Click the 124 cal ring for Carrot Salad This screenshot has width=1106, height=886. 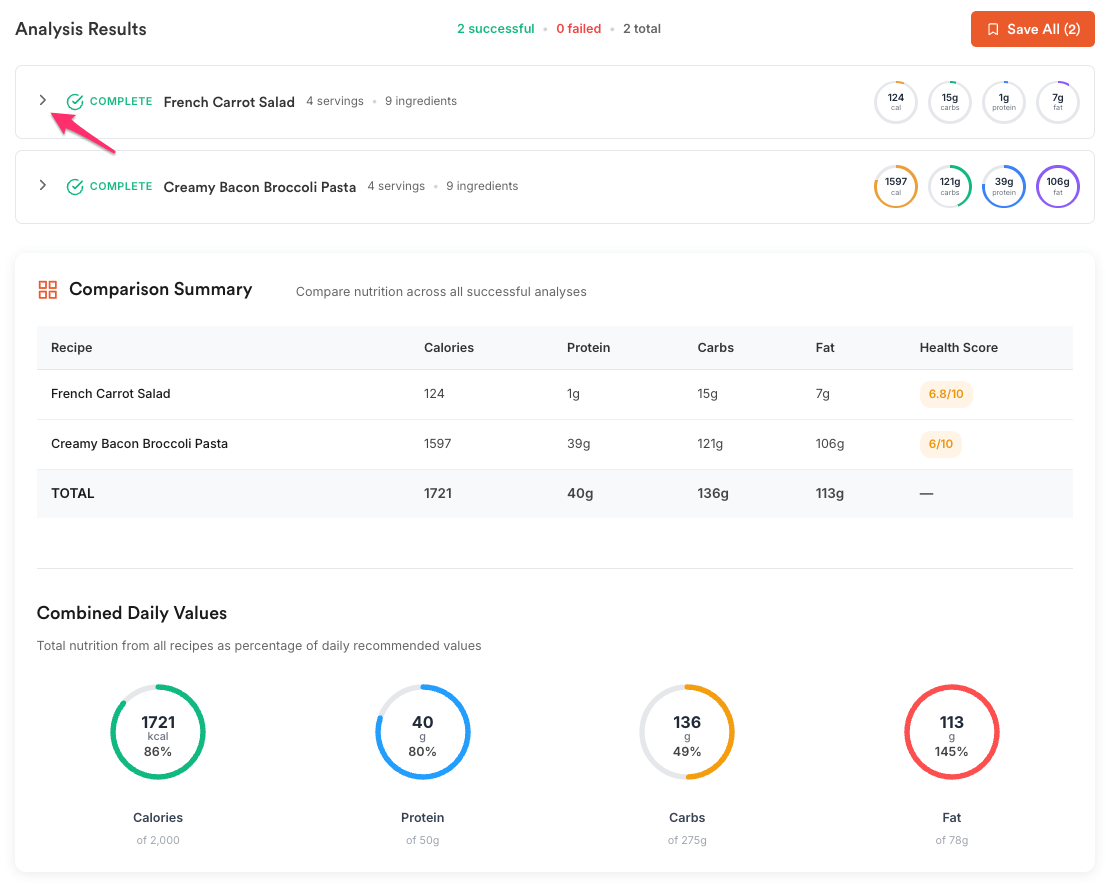click(895, 102)
